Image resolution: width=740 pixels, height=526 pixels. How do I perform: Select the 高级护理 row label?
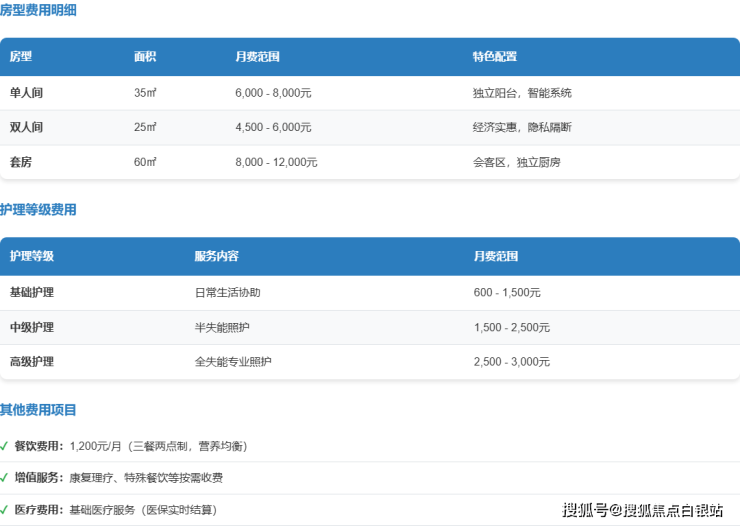pyautogui.click(x=32, y=362)
